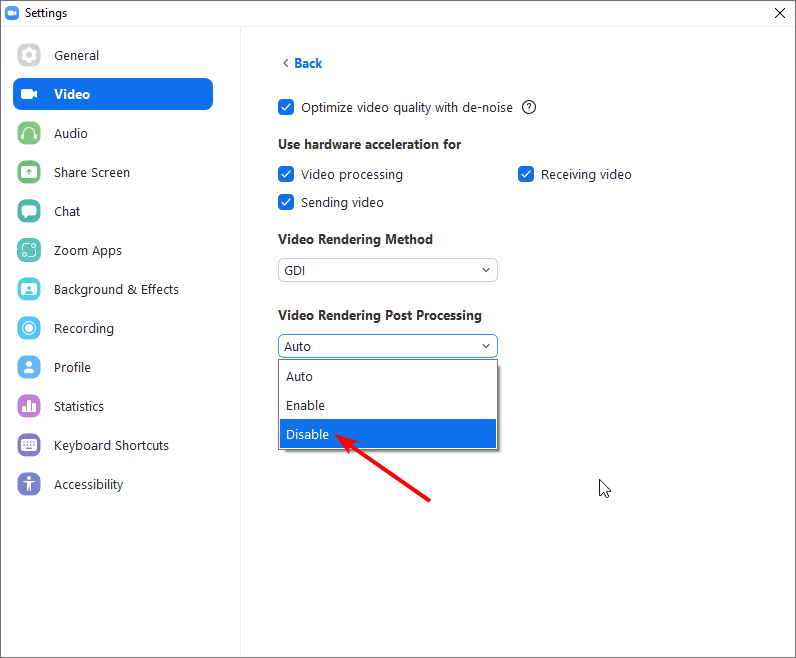Go to Chat settings label
The width and height of the screenshot is (796, 658).
coord(67,212)
